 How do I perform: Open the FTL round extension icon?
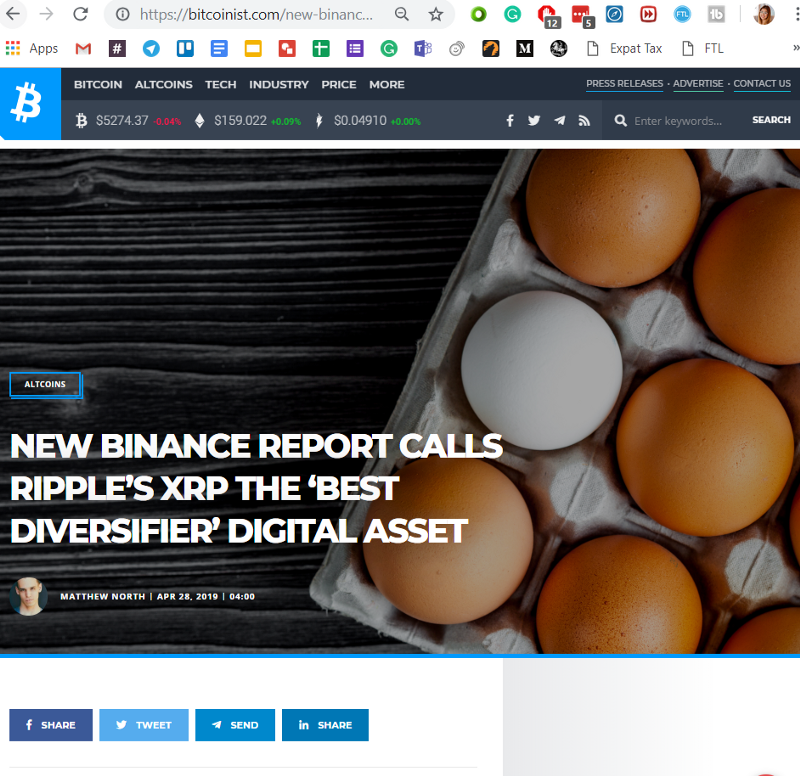pos(682,14)
